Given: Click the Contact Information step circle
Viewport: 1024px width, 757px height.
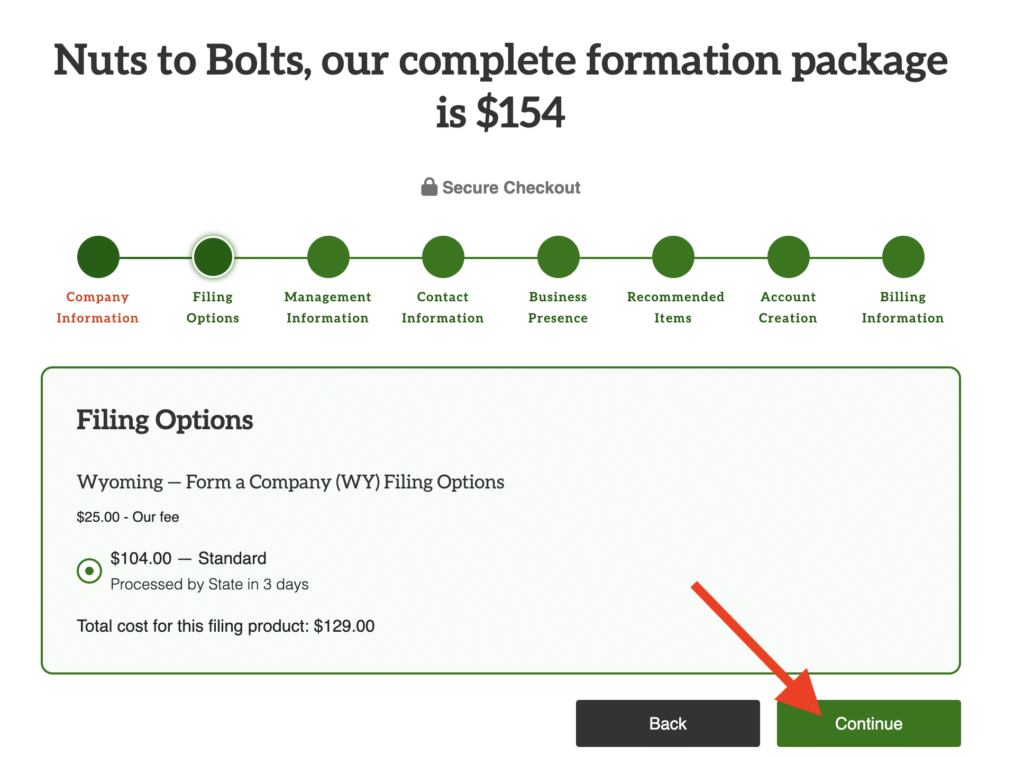Looking at the screenshot, I should pos(443,257).
